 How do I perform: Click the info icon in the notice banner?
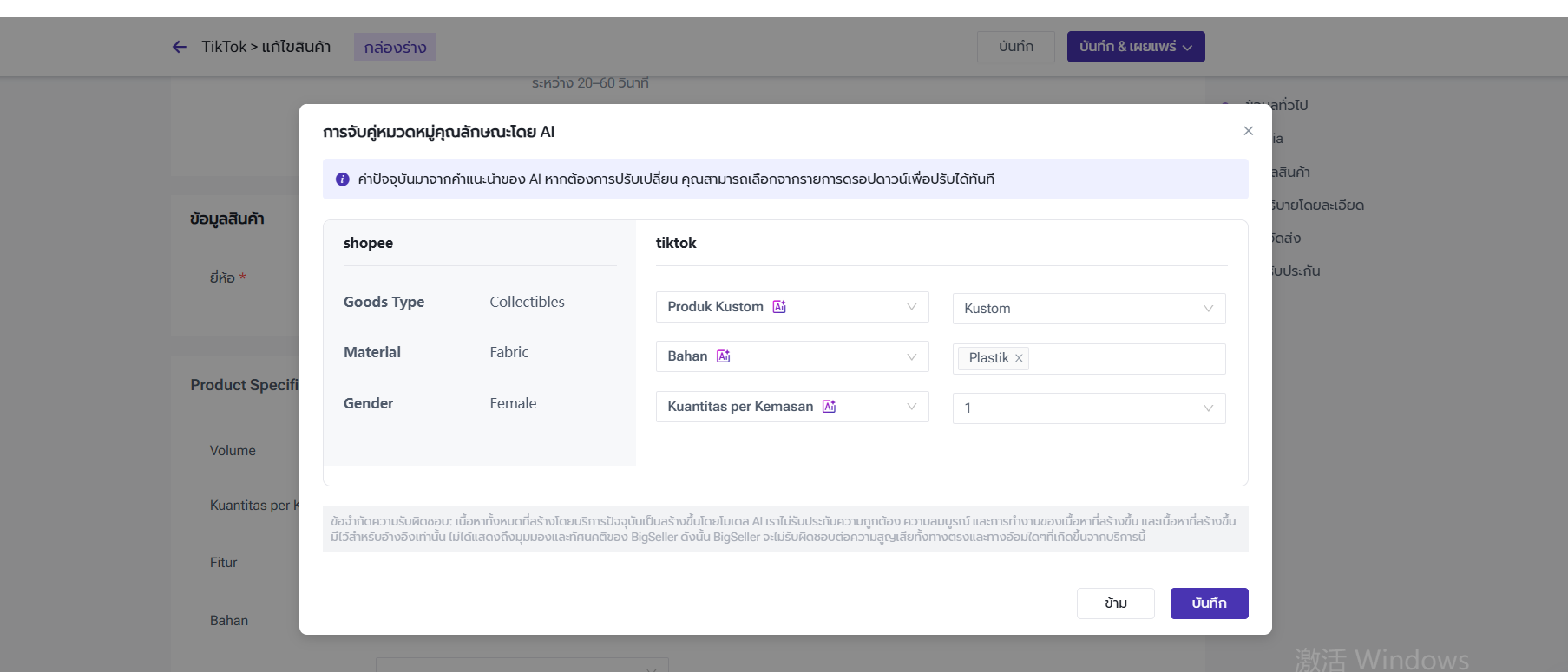click(x=343, y=179)
